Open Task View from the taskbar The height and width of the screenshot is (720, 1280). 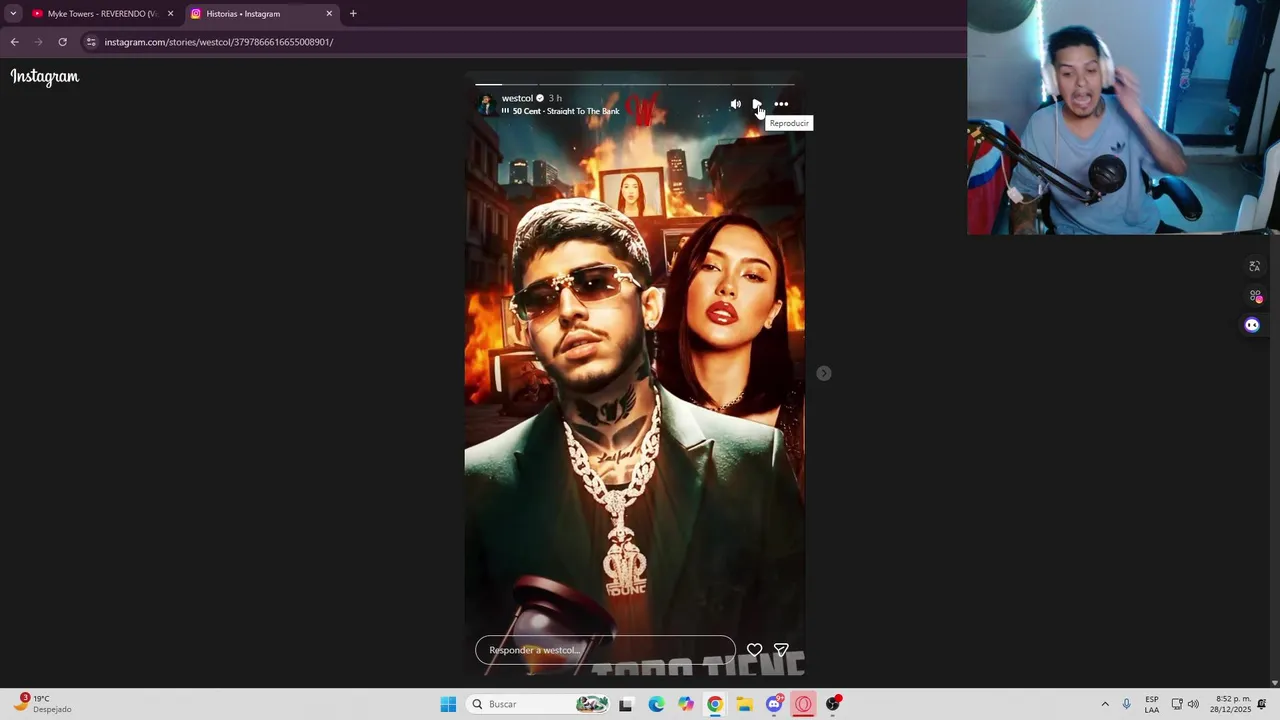[x=626, y=704]
